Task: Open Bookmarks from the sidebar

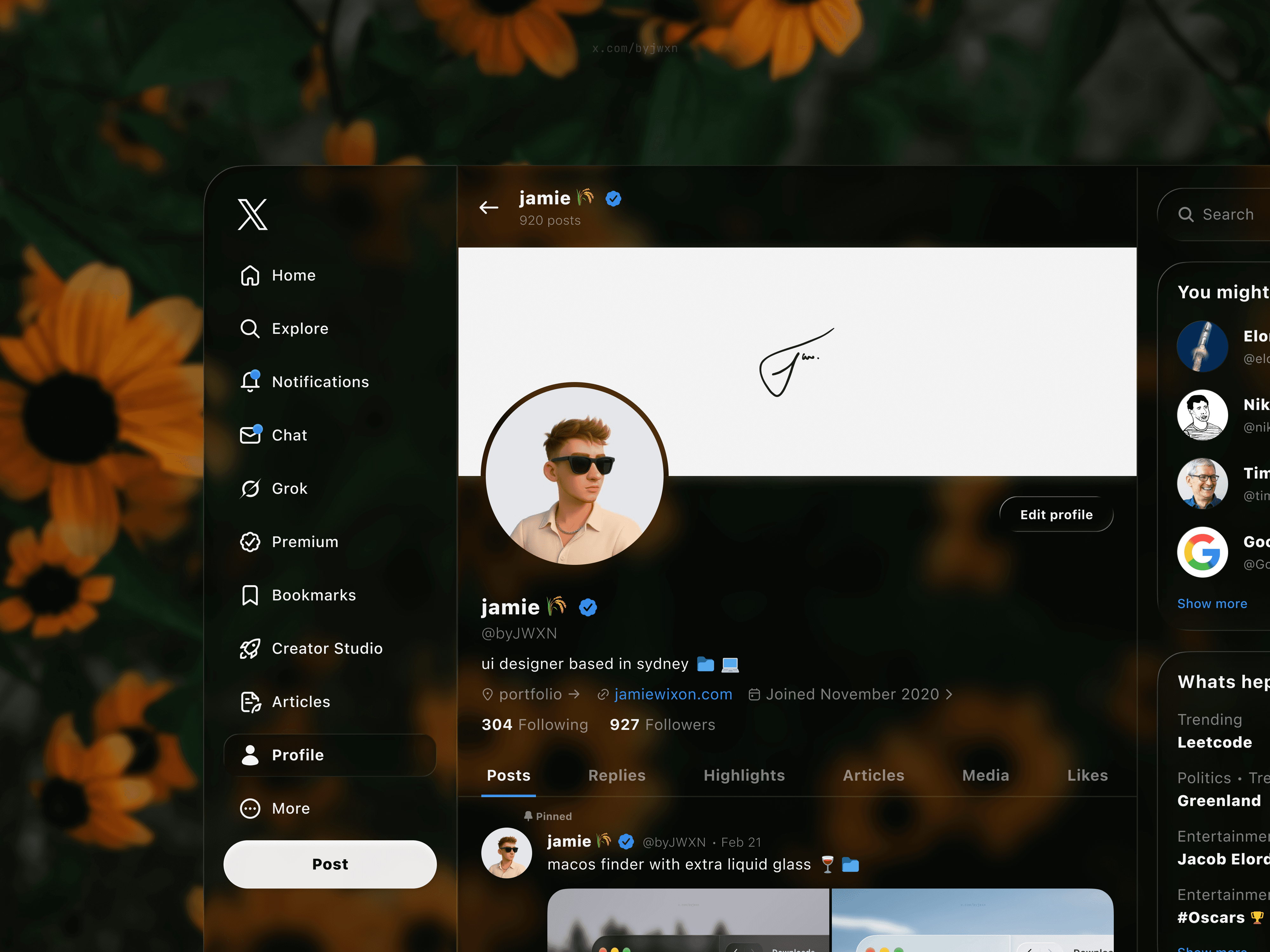Action: pyautogui.click(x=313, y=595)
